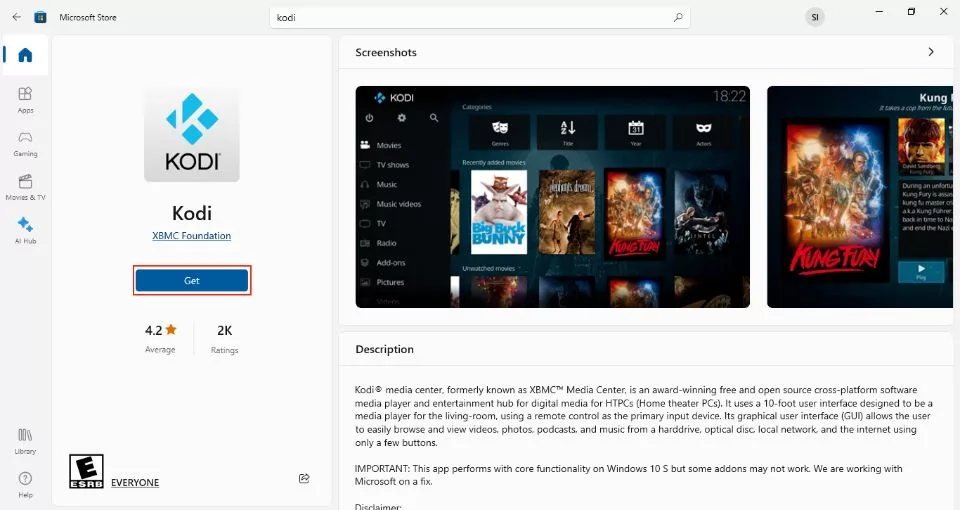Viewport: 960px width, 510px height.
Task: Minimize the Microsoft Store window
Action: (879, 12)
